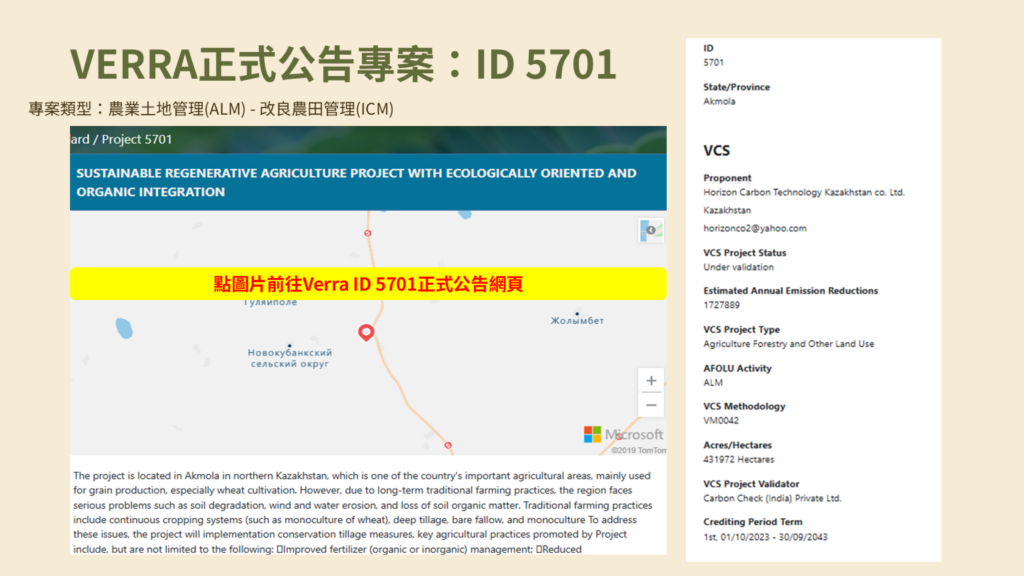
Task: Click road marker at bottom of map
Action: point(448,446)
